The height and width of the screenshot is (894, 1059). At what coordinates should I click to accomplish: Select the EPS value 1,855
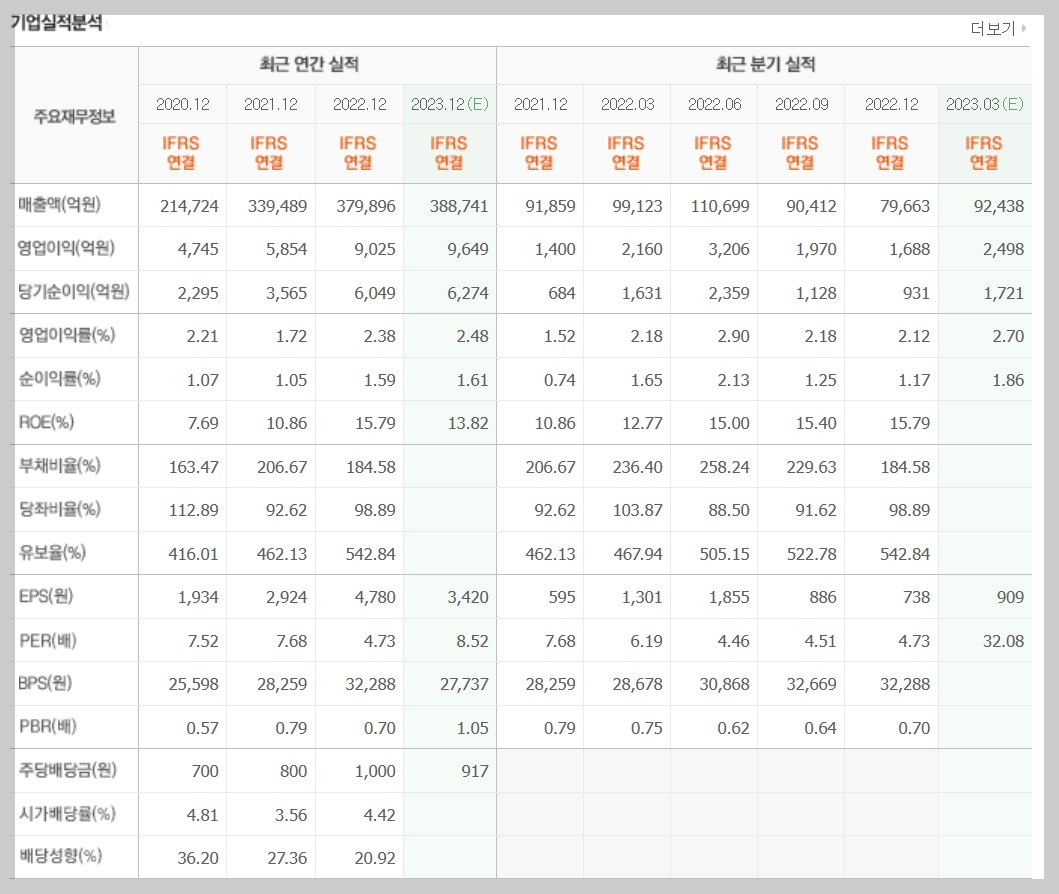[x=729, y=598]
